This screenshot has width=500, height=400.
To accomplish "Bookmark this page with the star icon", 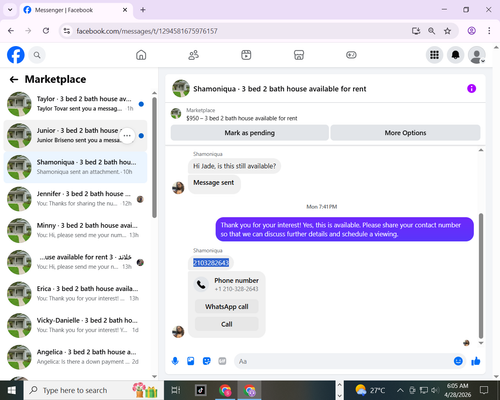I will tap(447, 31).
